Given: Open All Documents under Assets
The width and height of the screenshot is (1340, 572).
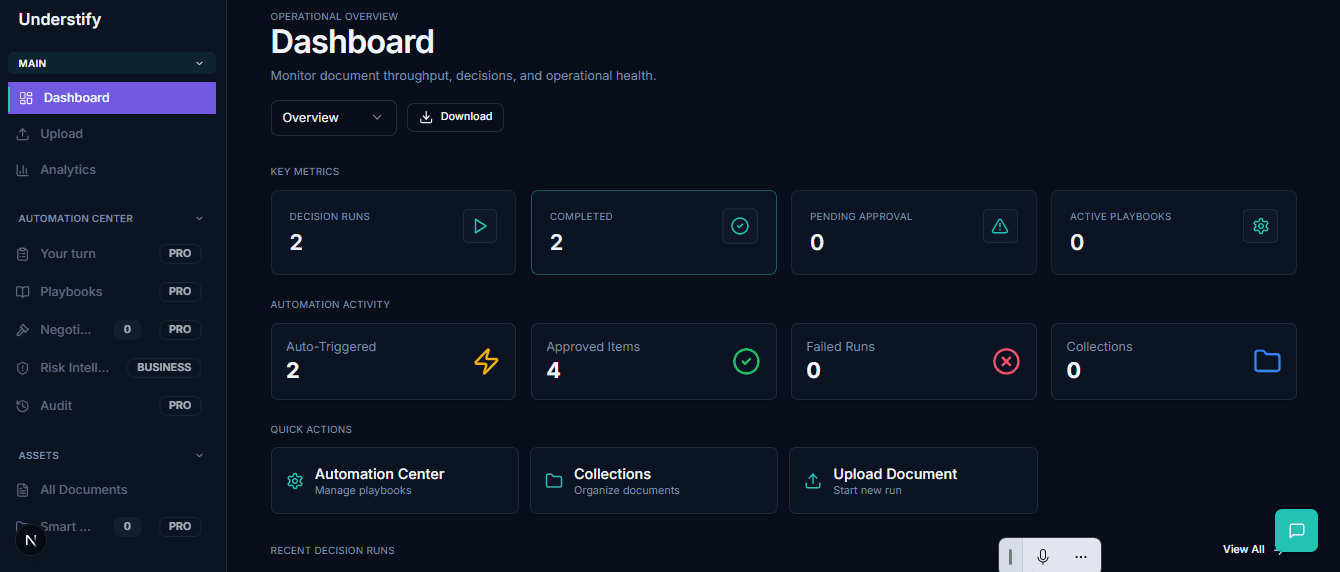Looking at the screenshot, I should tap(112, 490).
